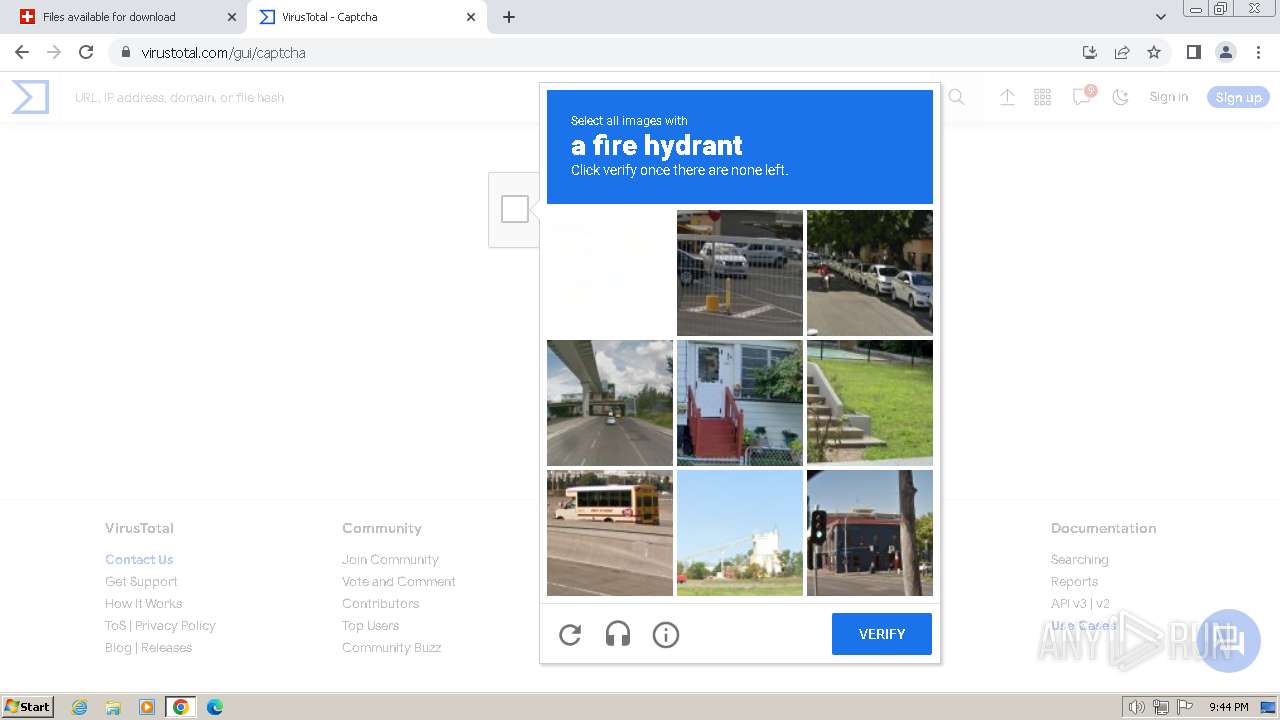Click the volume speaker tray icon
This screenshot has width=1280, height=720.
(x=1136, y=707)
